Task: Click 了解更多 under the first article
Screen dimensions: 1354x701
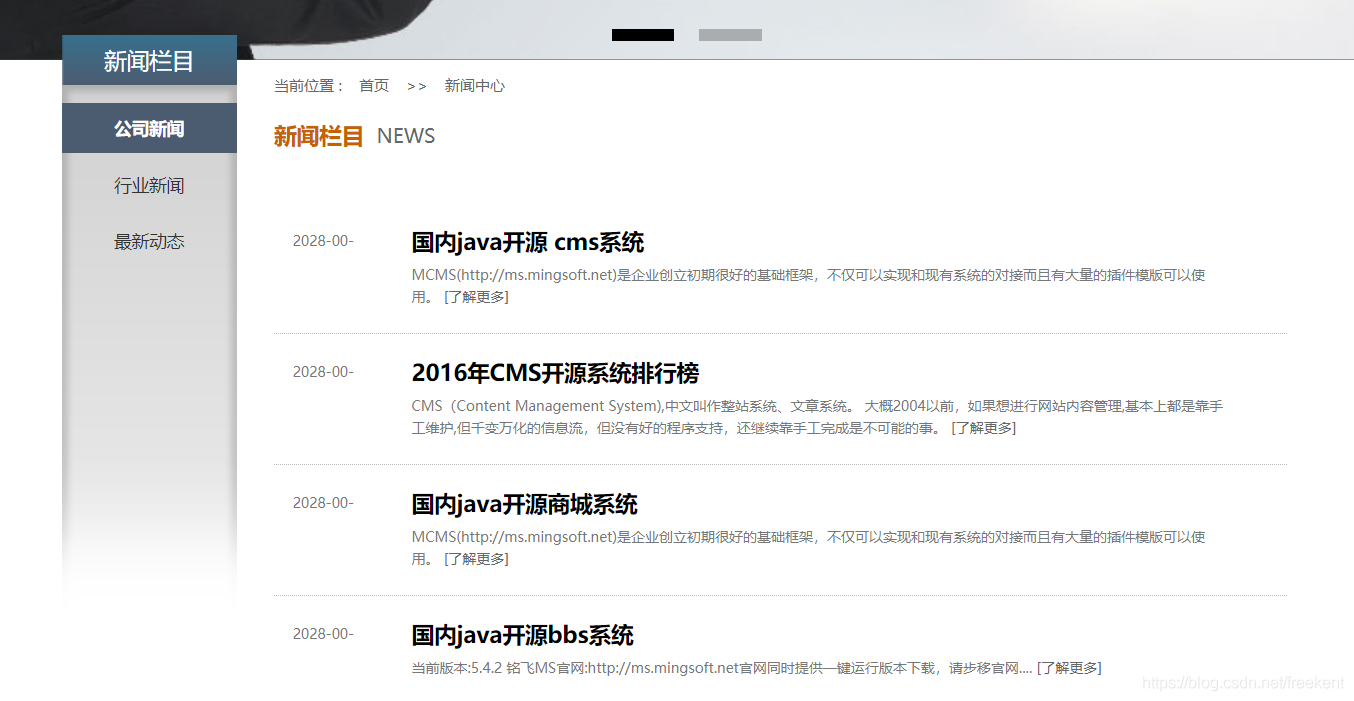Action: [x=477, y=296]
